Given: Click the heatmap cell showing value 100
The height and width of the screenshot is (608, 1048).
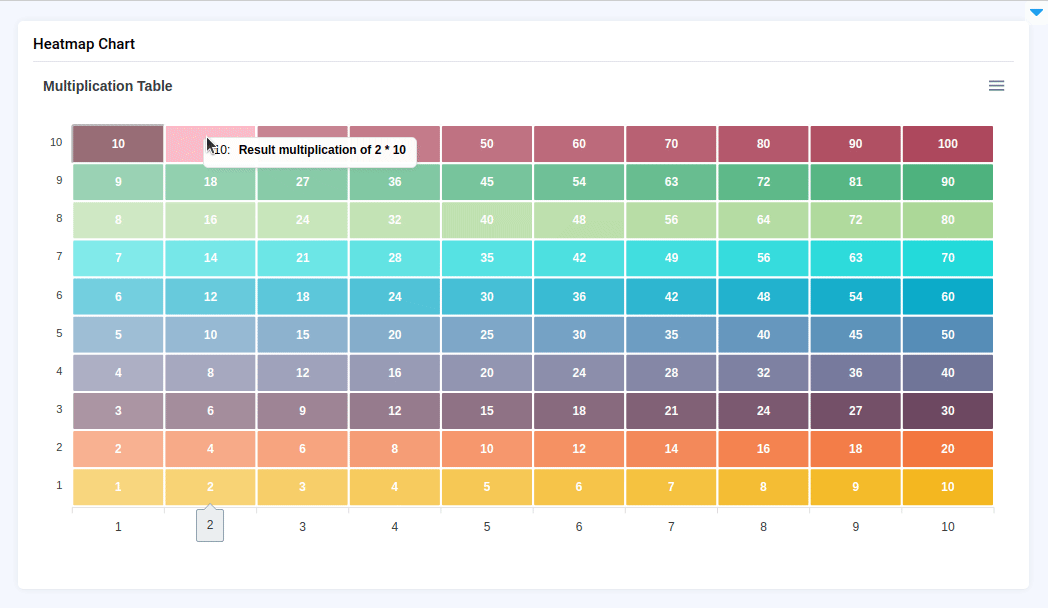Looking at the screenshot, I should [x=947, y=144].
